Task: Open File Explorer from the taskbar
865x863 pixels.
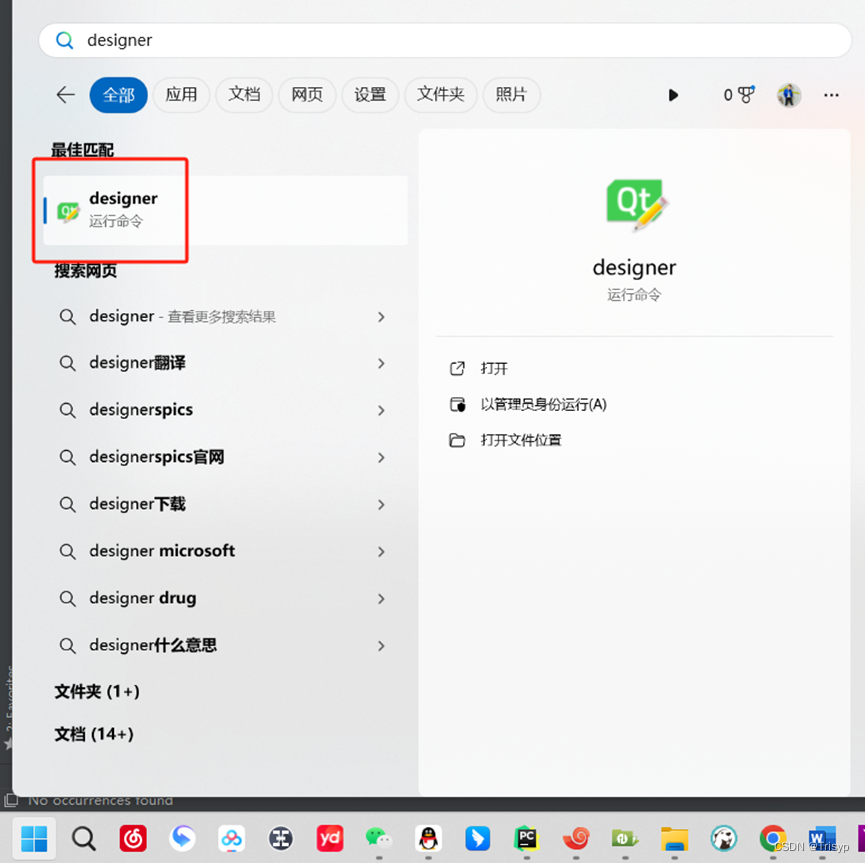Action: point(675,839)
